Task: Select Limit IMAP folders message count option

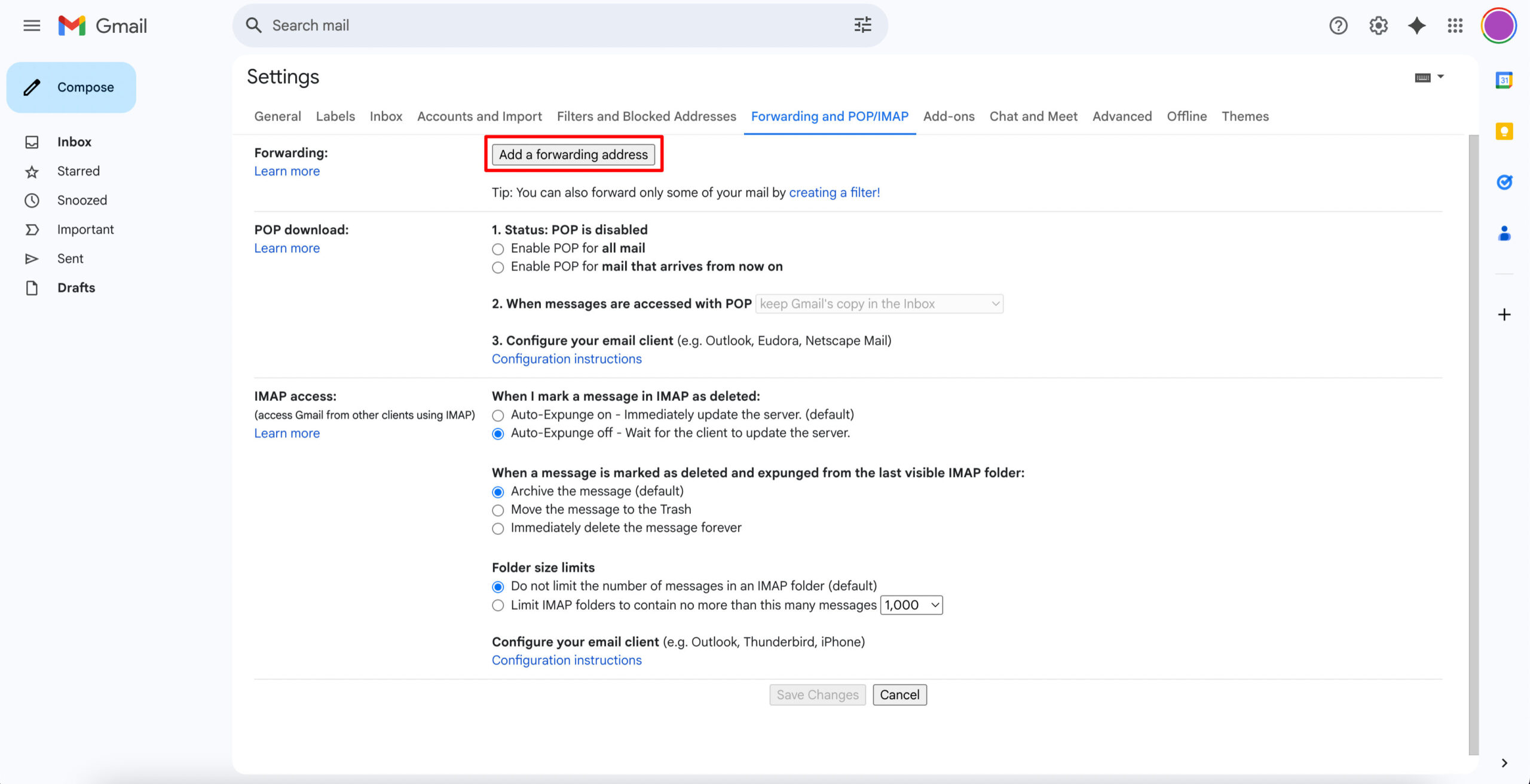Action: (x=498, y=605)
